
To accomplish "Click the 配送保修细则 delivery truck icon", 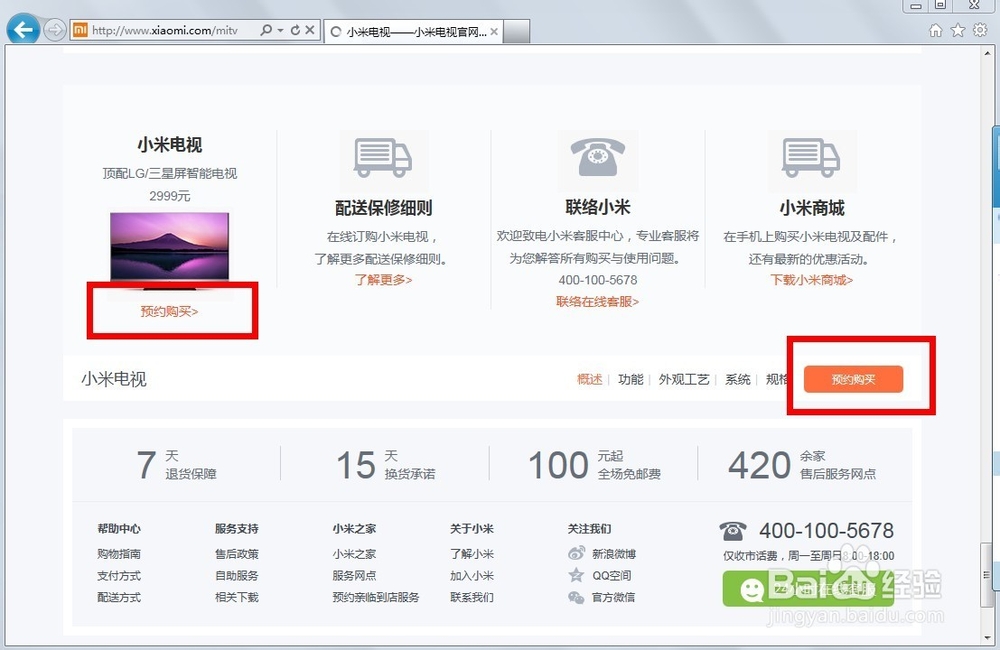I will [x=383, y=158].
